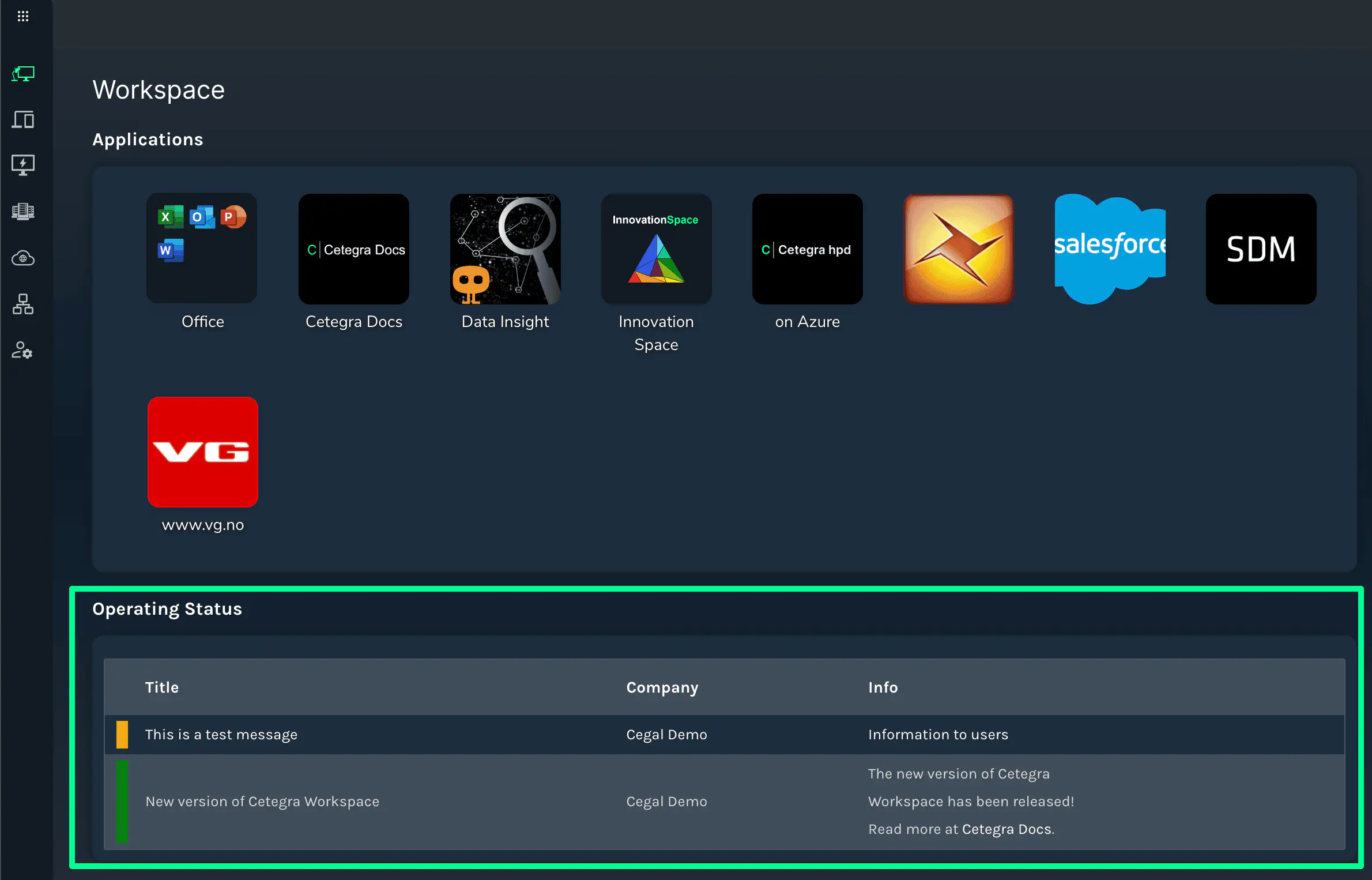
Task: Select the cloud globe sidebar icon
Action: 23,258
